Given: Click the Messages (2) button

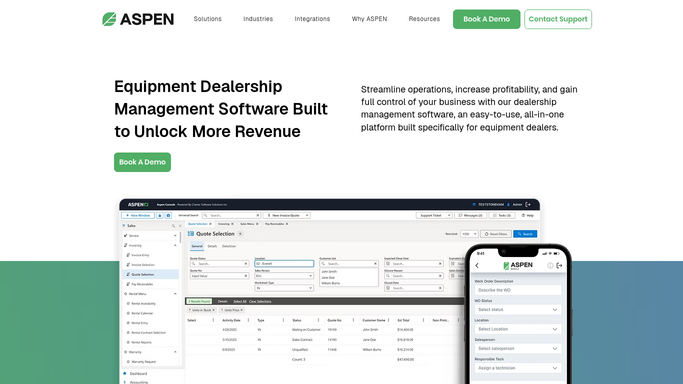Looking at the screenshot, I should coord(470,216).
